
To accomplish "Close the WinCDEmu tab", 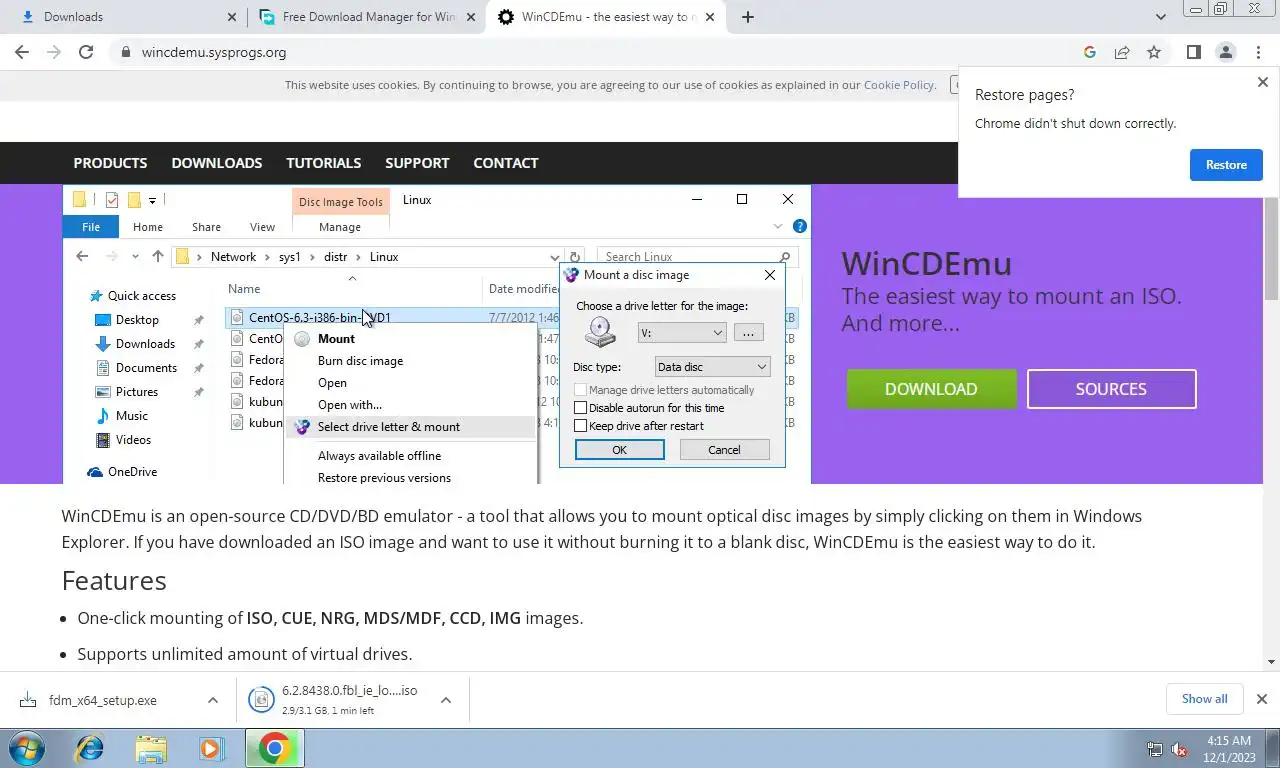I will tap(712, 17).
